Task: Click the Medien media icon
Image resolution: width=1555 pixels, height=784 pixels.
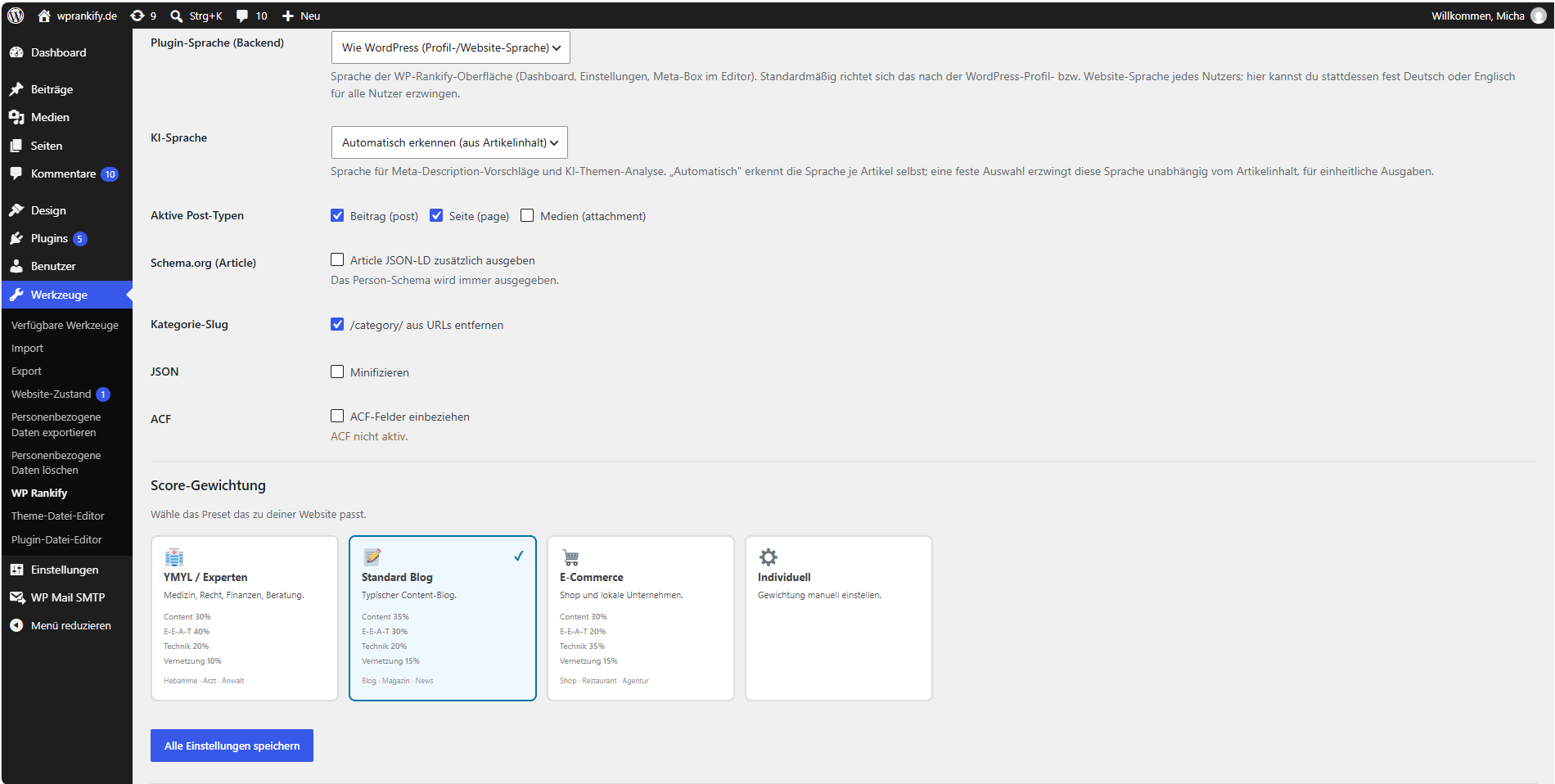Action: point(16,117)
